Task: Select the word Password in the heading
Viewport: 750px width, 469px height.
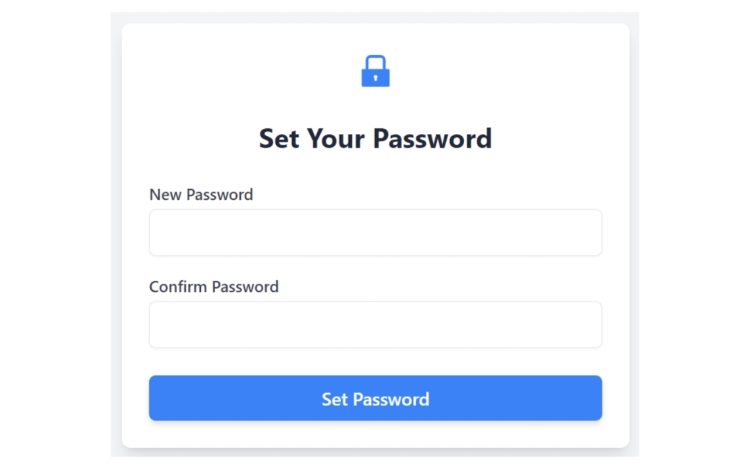Action: (432, 139)
